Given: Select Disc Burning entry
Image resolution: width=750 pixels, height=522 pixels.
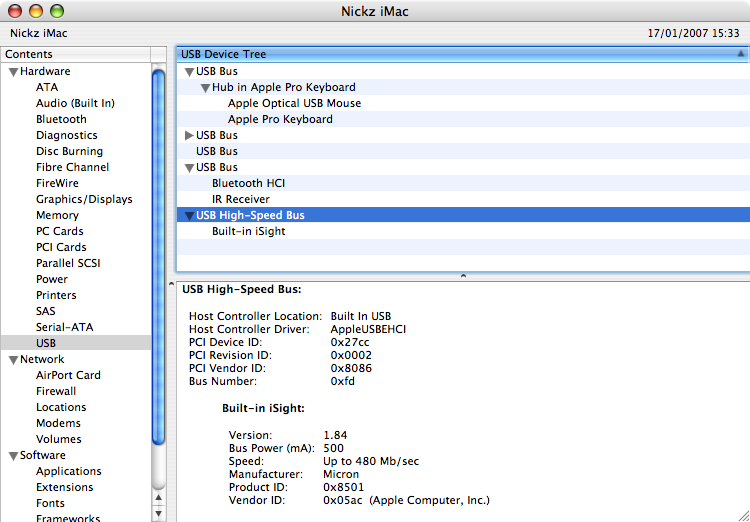Looking at the screenshot, I should 69,151.
